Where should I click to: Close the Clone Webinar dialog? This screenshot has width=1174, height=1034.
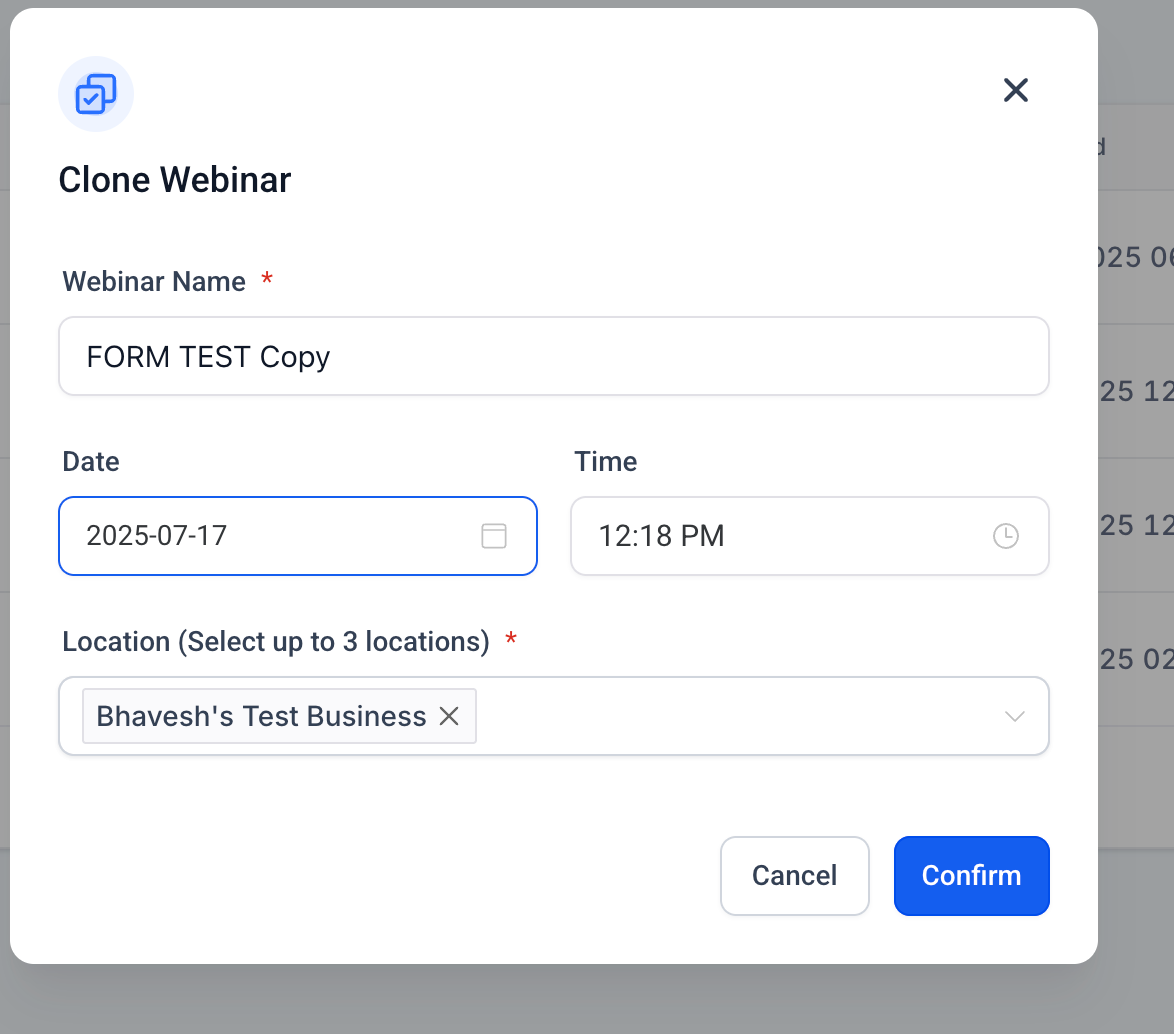point(1015,91)
